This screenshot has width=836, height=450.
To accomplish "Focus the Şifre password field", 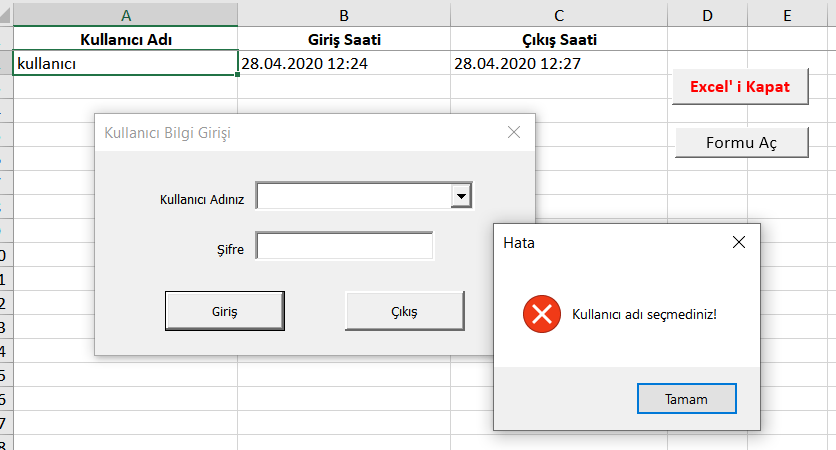I will click(344, 246).
